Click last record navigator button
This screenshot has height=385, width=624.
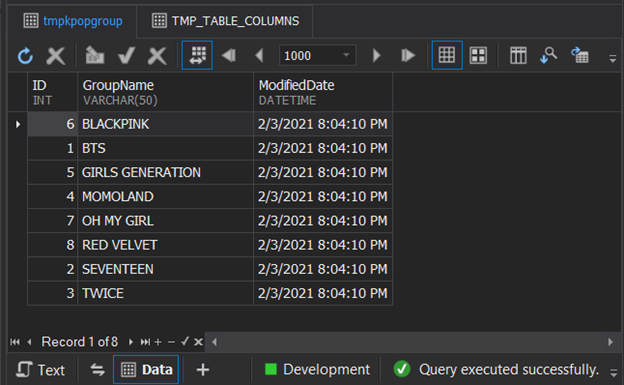[145, 342]
